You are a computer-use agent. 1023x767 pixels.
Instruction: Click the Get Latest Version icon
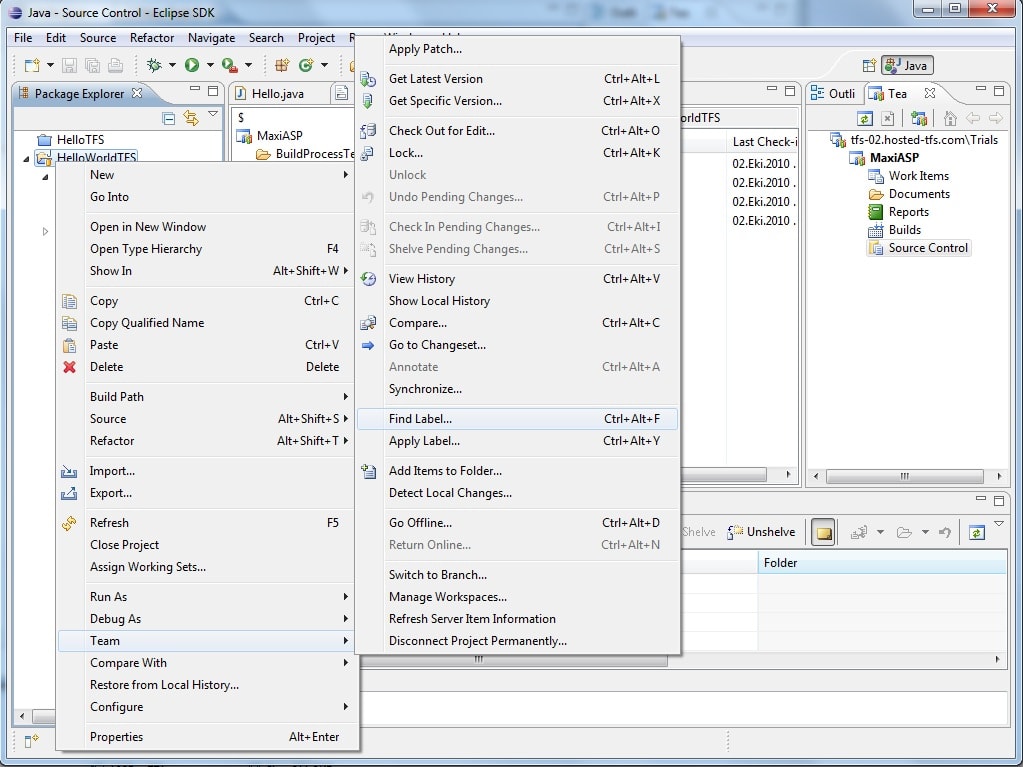pyautogui.click(x=368, y=79)
